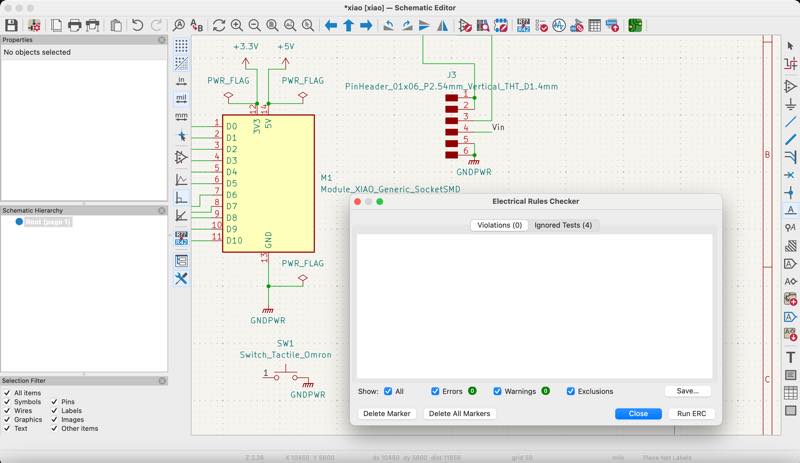Toggle full-window crosshair cursor
Viewport: 800px width, 463px height.
(x=181, y=136)
